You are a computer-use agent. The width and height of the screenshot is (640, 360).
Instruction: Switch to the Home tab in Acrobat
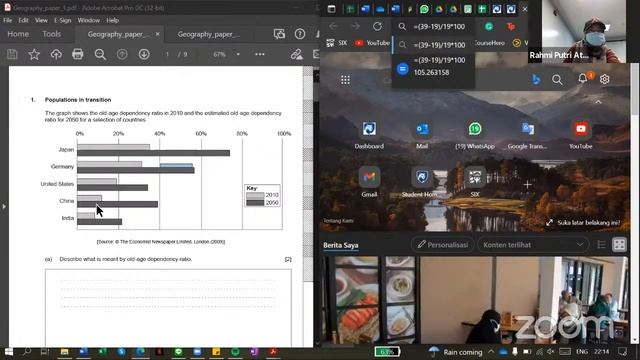pyautogui.click(x=18, y=34)
